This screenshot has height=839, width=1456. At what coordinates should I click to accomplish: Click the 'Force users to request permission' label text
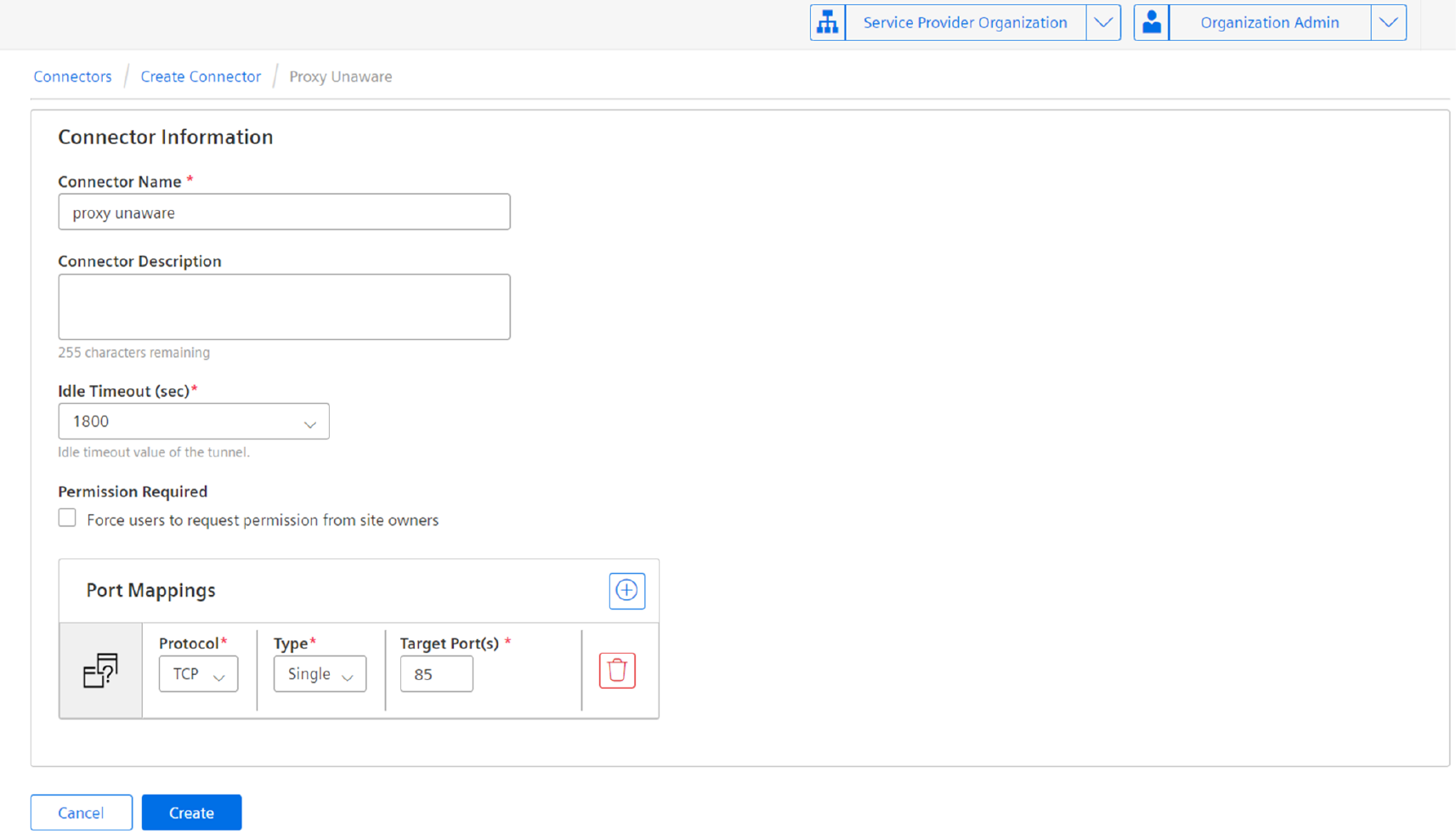[x=263, y=520]
